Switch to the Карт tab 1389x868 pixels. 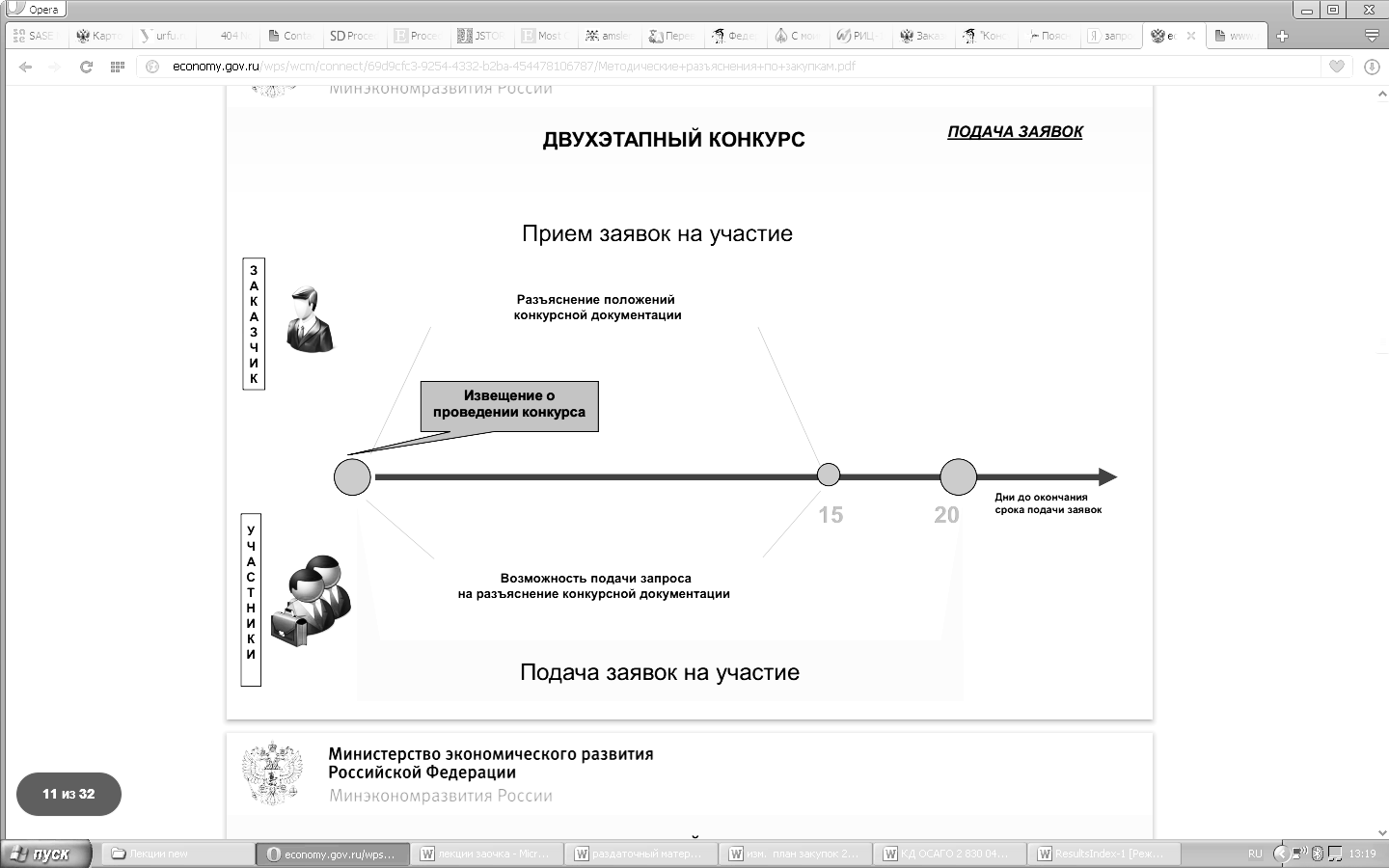coord(99,36)
